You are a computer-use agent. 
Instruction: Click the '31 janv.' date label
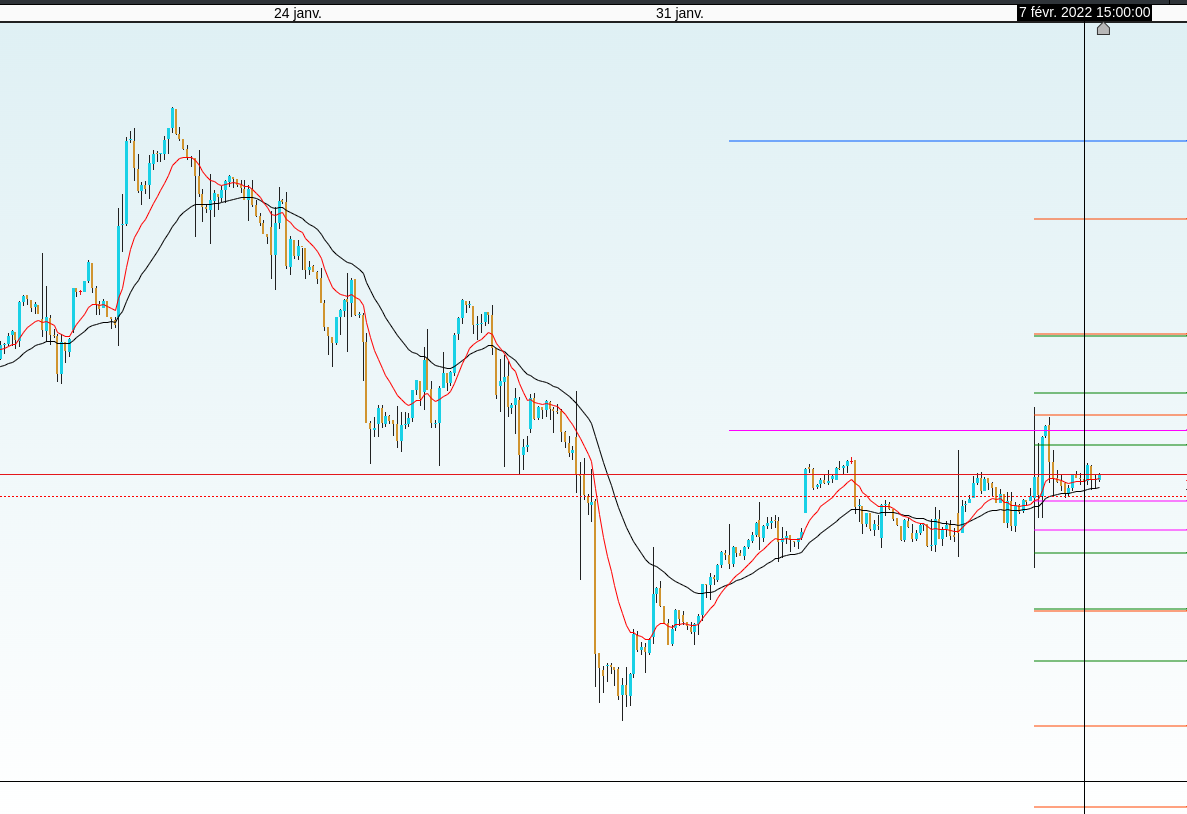click(680, 13)
